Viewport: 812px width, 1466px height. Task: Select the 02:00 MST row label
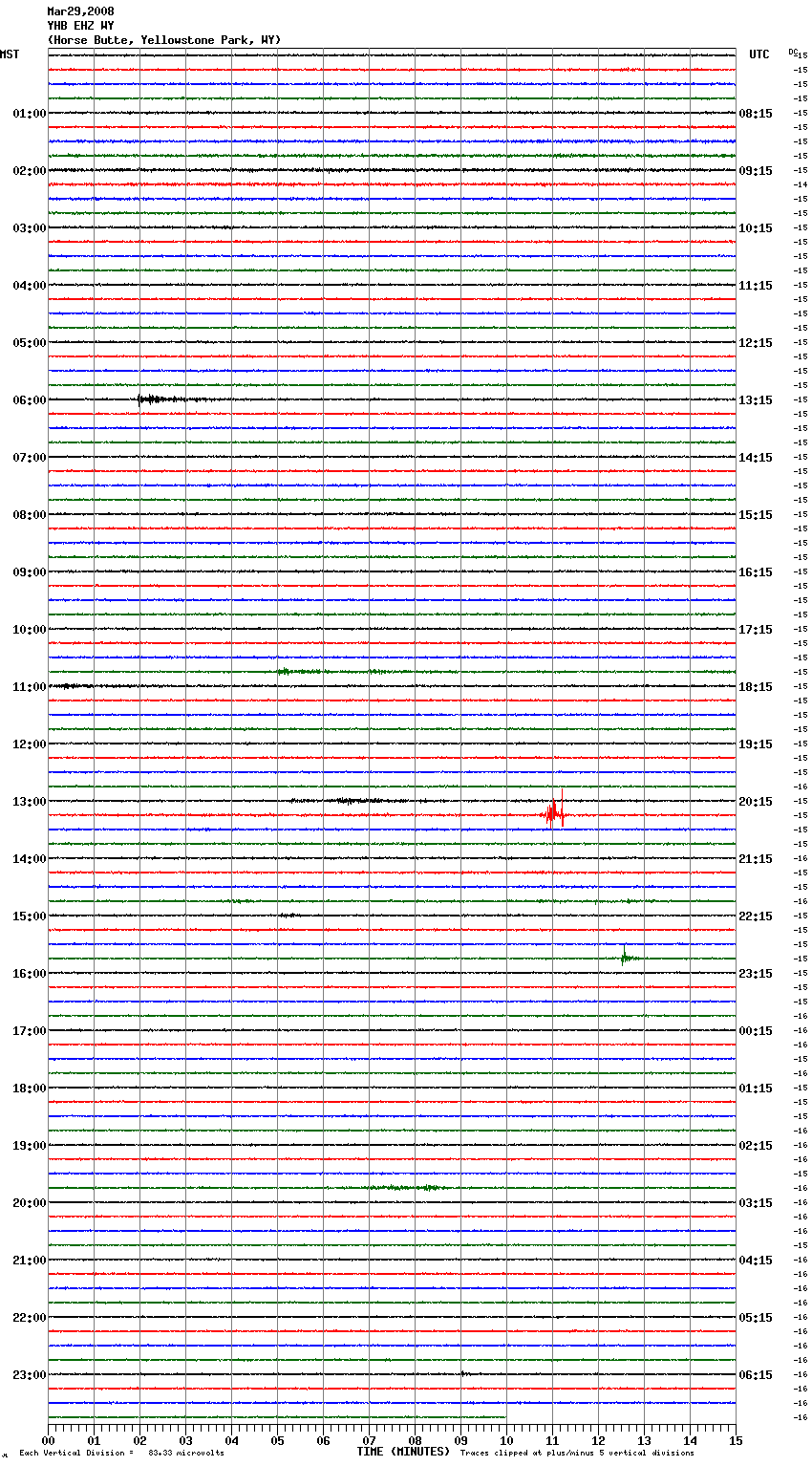(30, 171)
